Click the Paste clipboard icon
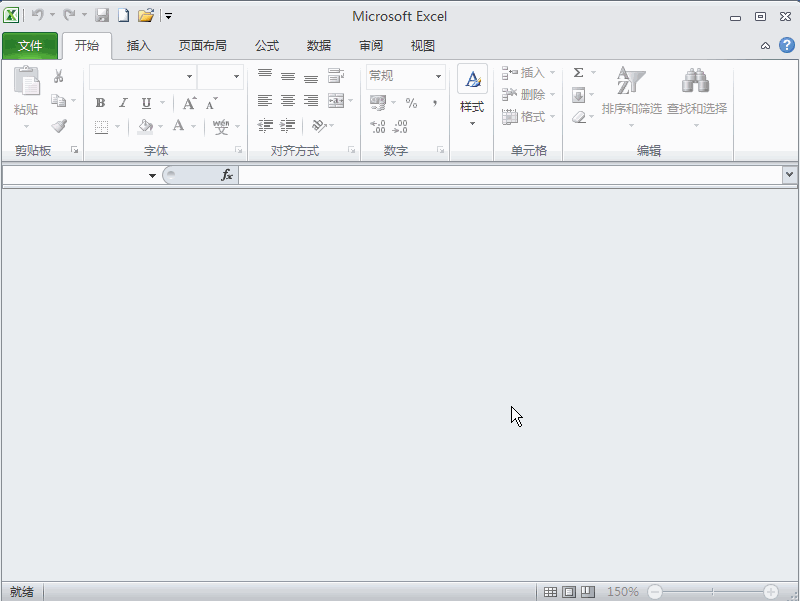 coord(27,81)
